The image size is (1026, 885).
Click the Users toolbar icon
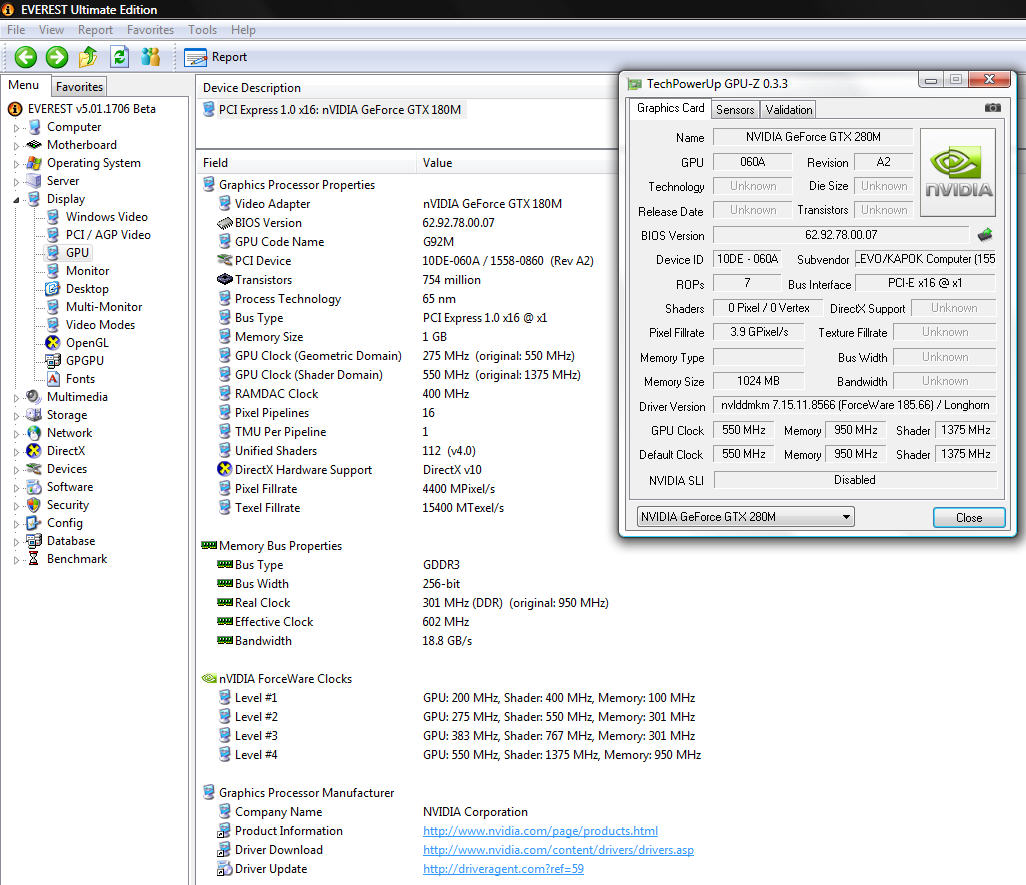pos(150,57)
